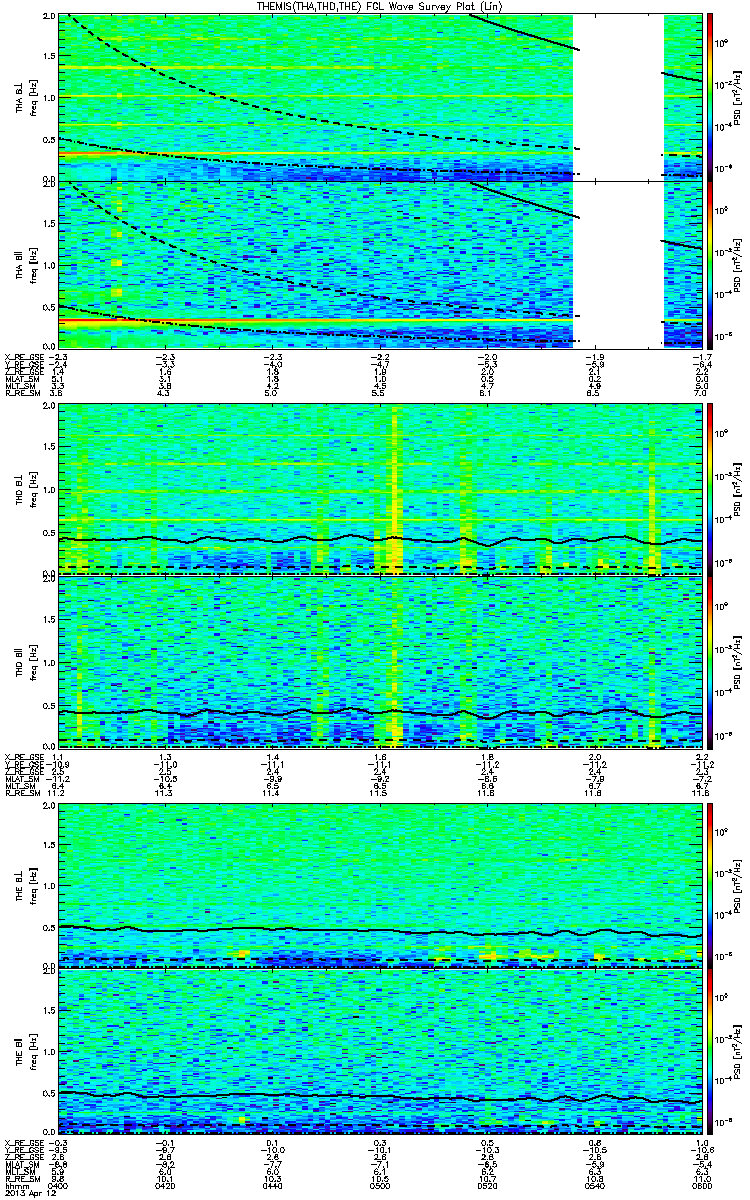Click the THE B-parallel freq axis label
The image size is (750, 1200).
tap(35, 1051)
